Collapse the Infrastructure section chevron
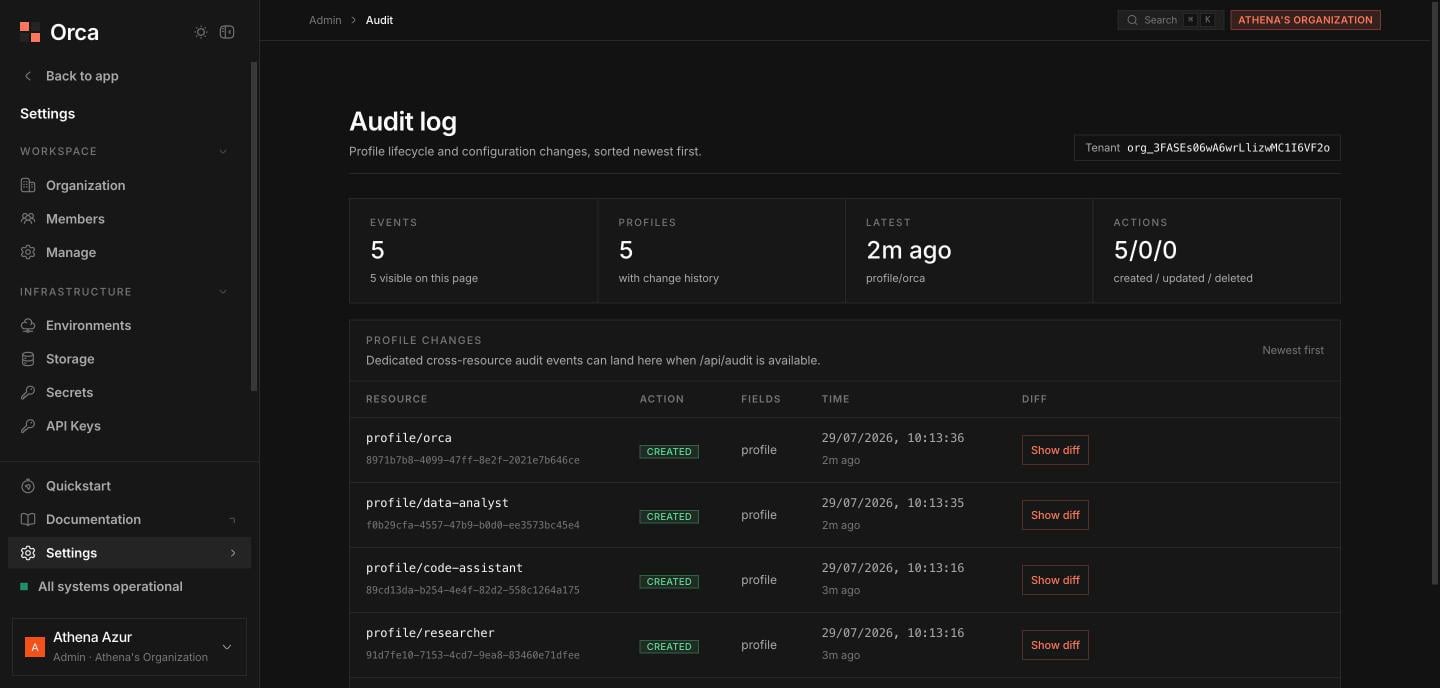 click(223, 292)
